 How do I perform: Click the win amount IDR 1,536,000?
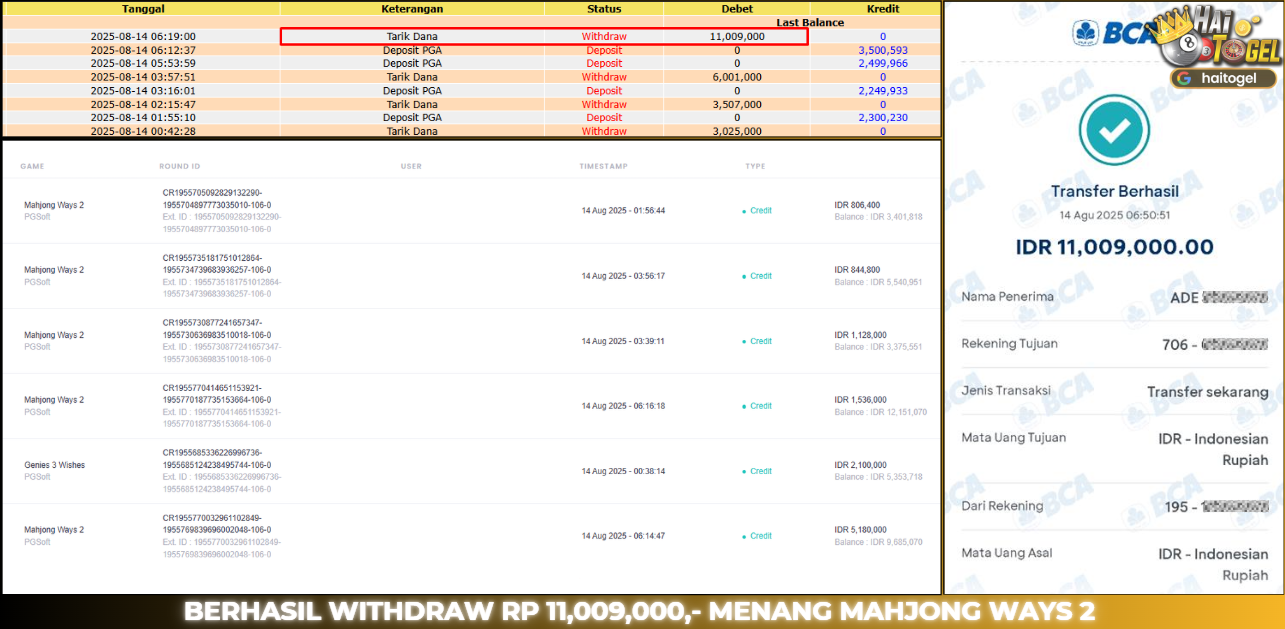pos(860,400)
